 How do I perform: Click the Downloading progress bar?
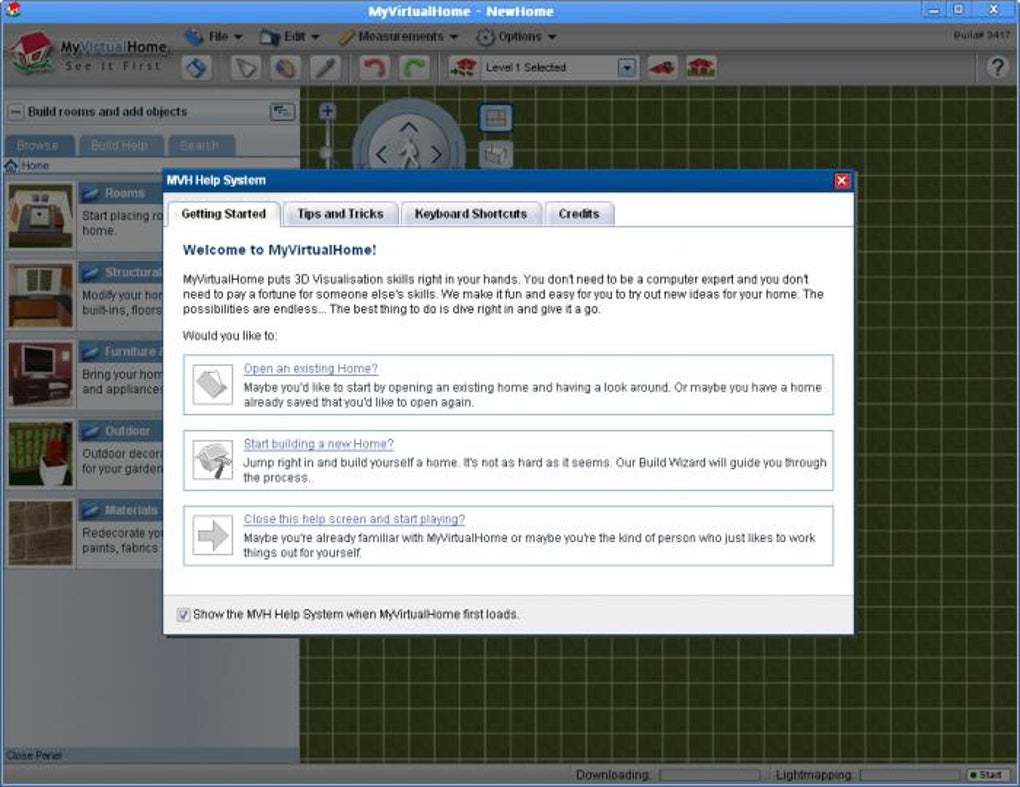tap(709, 775)
